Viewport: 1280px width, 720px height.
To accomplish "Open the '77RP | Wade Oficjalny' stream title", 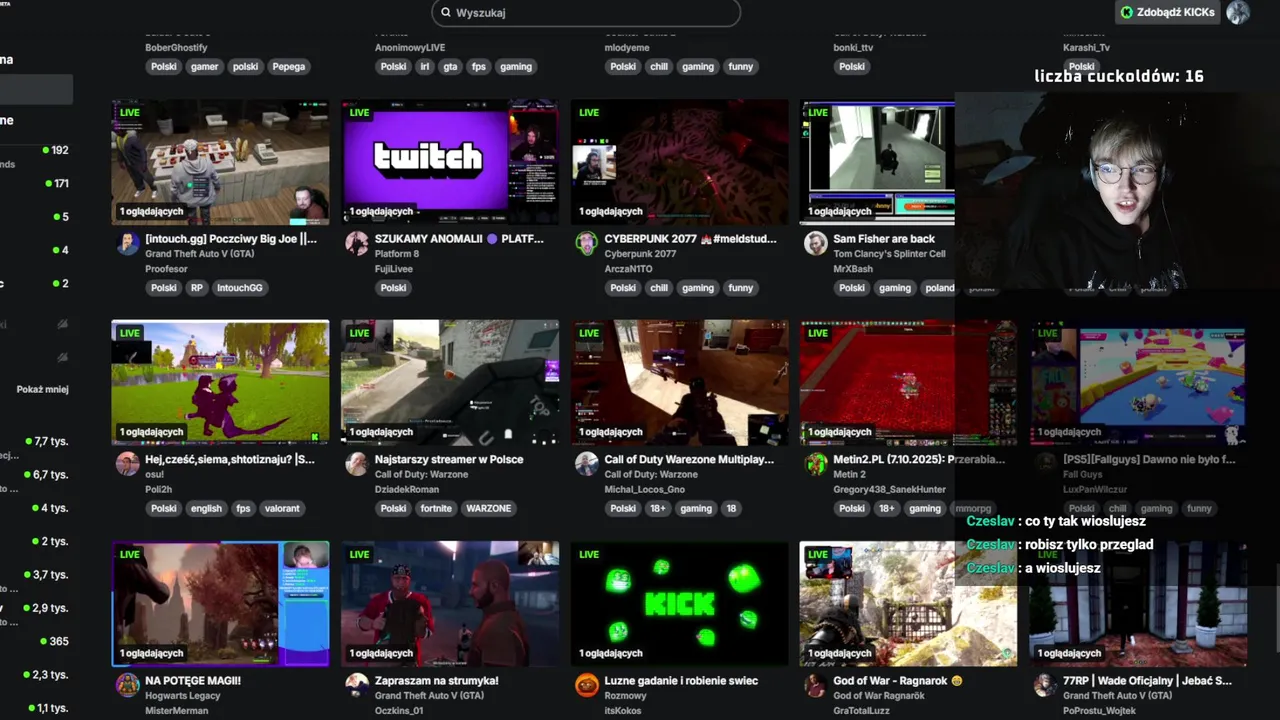I will click(x=1147, y=680).
